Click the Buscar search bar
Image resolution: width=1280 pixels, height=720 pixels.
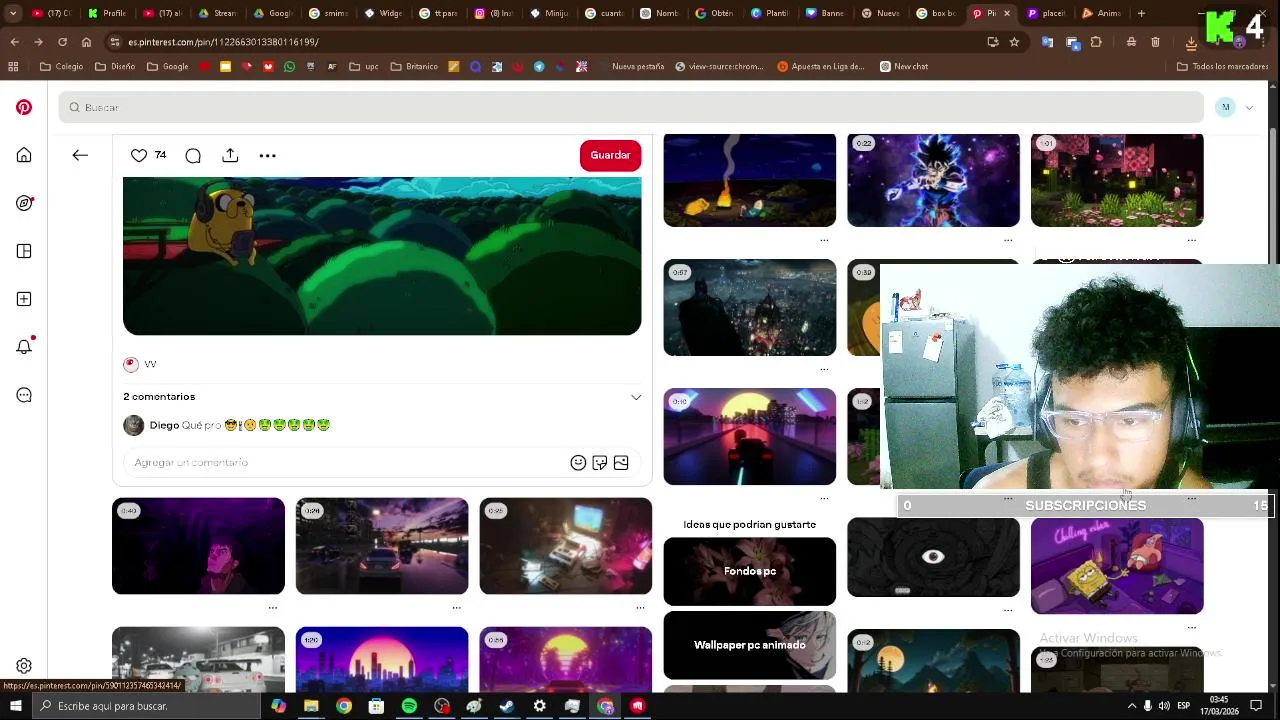point(631,107)
